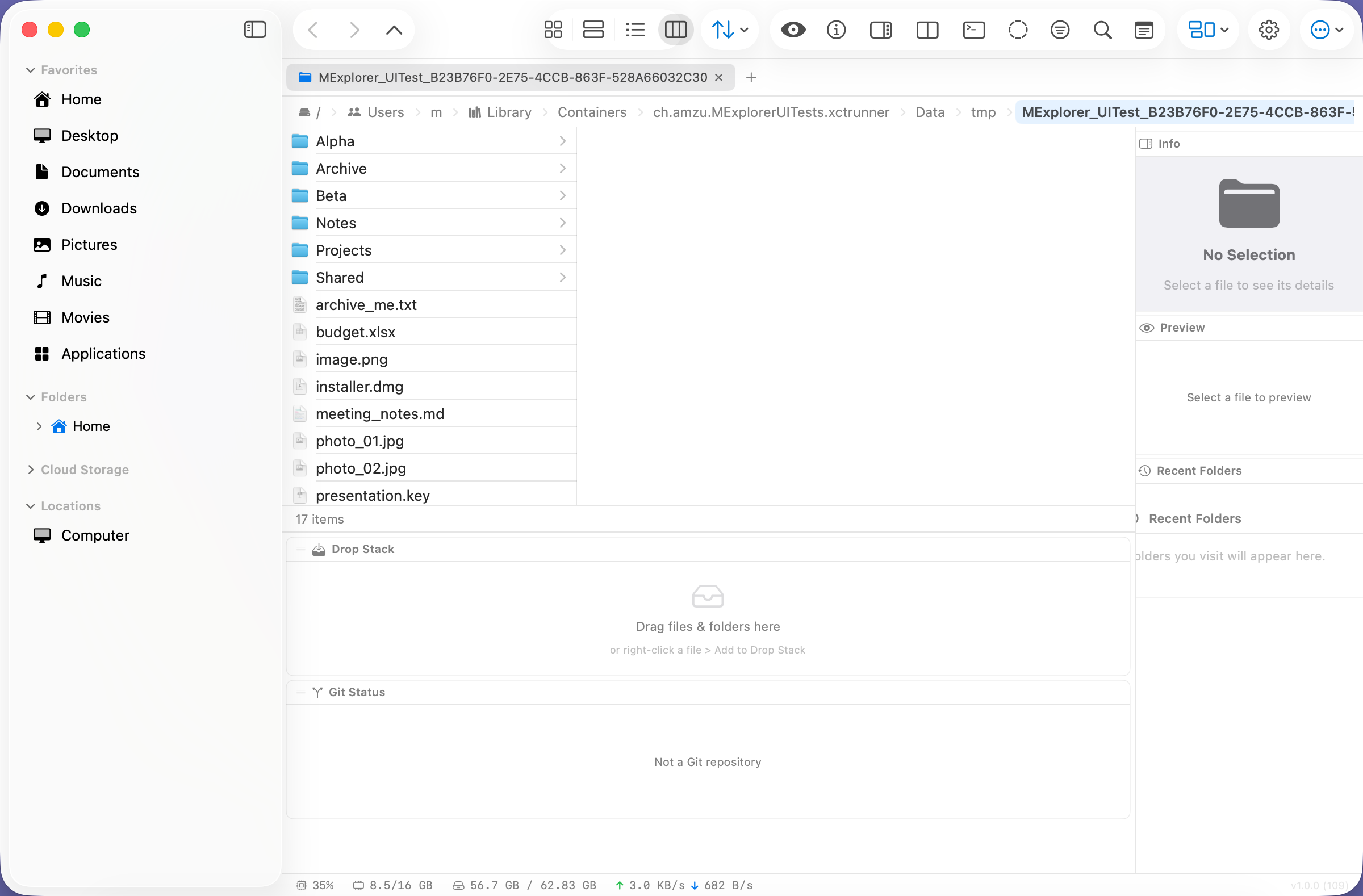Toggle the sidebar visibility button
1363x896 pixels.
[255, 30]
